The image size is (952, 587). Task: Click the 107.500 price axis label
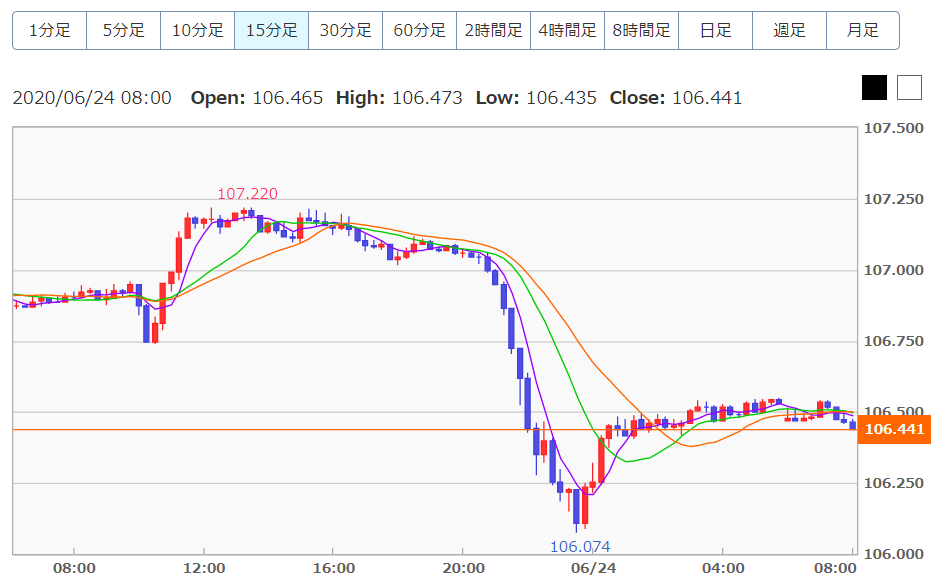[x=894, y=129]
